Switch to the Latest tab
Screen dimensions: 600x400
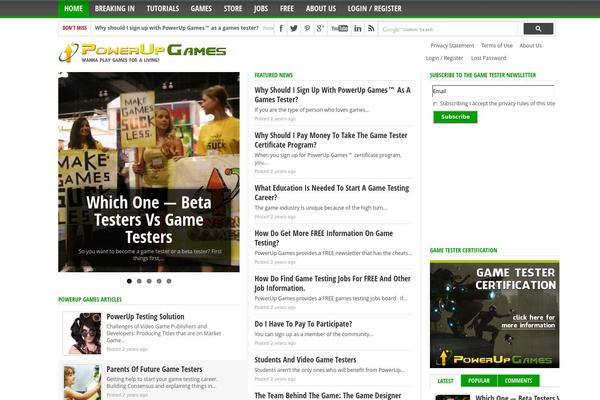[x=445, y=381]
